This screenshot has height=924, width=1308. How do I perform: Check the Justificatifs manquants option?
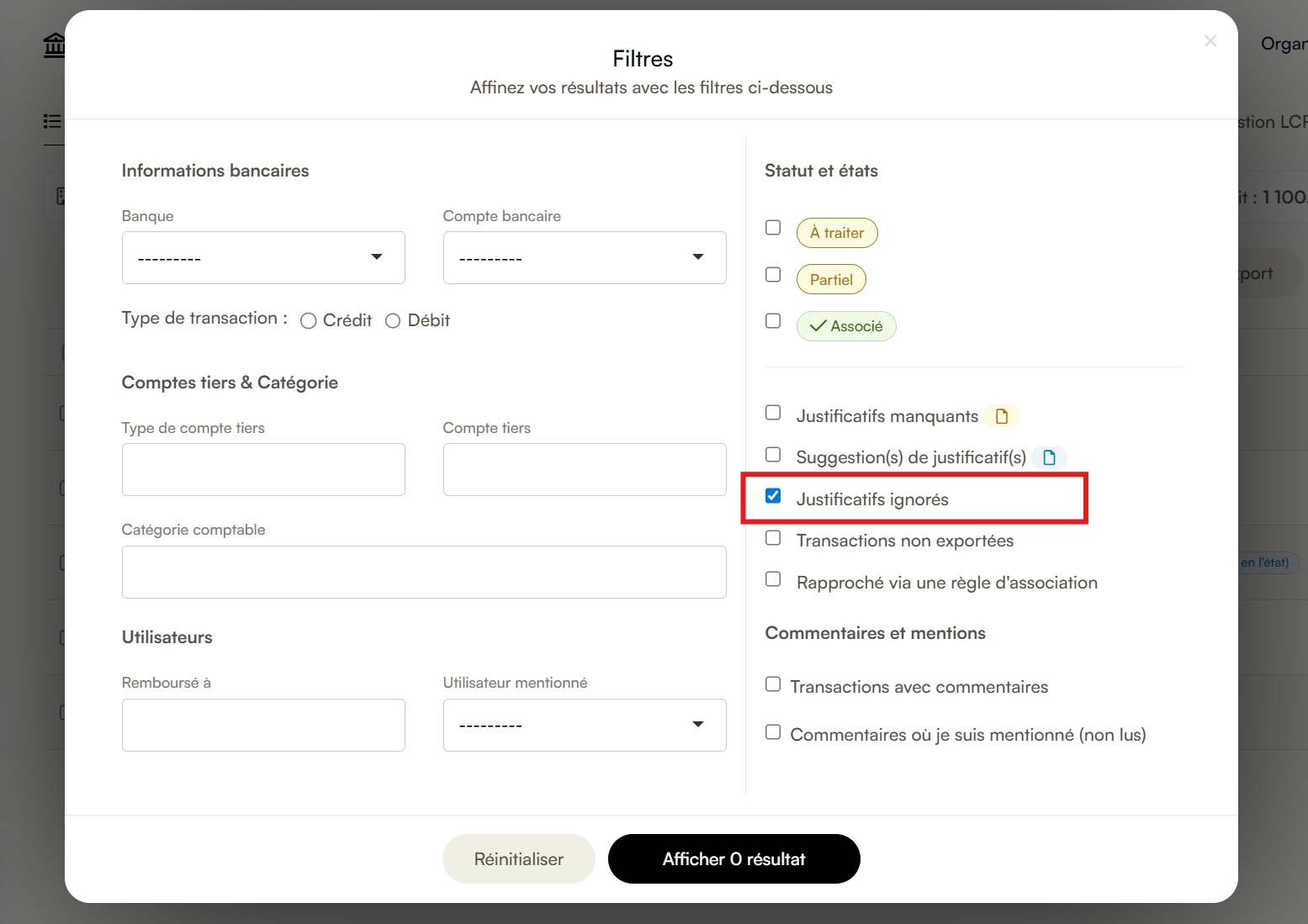coord(773,413)
